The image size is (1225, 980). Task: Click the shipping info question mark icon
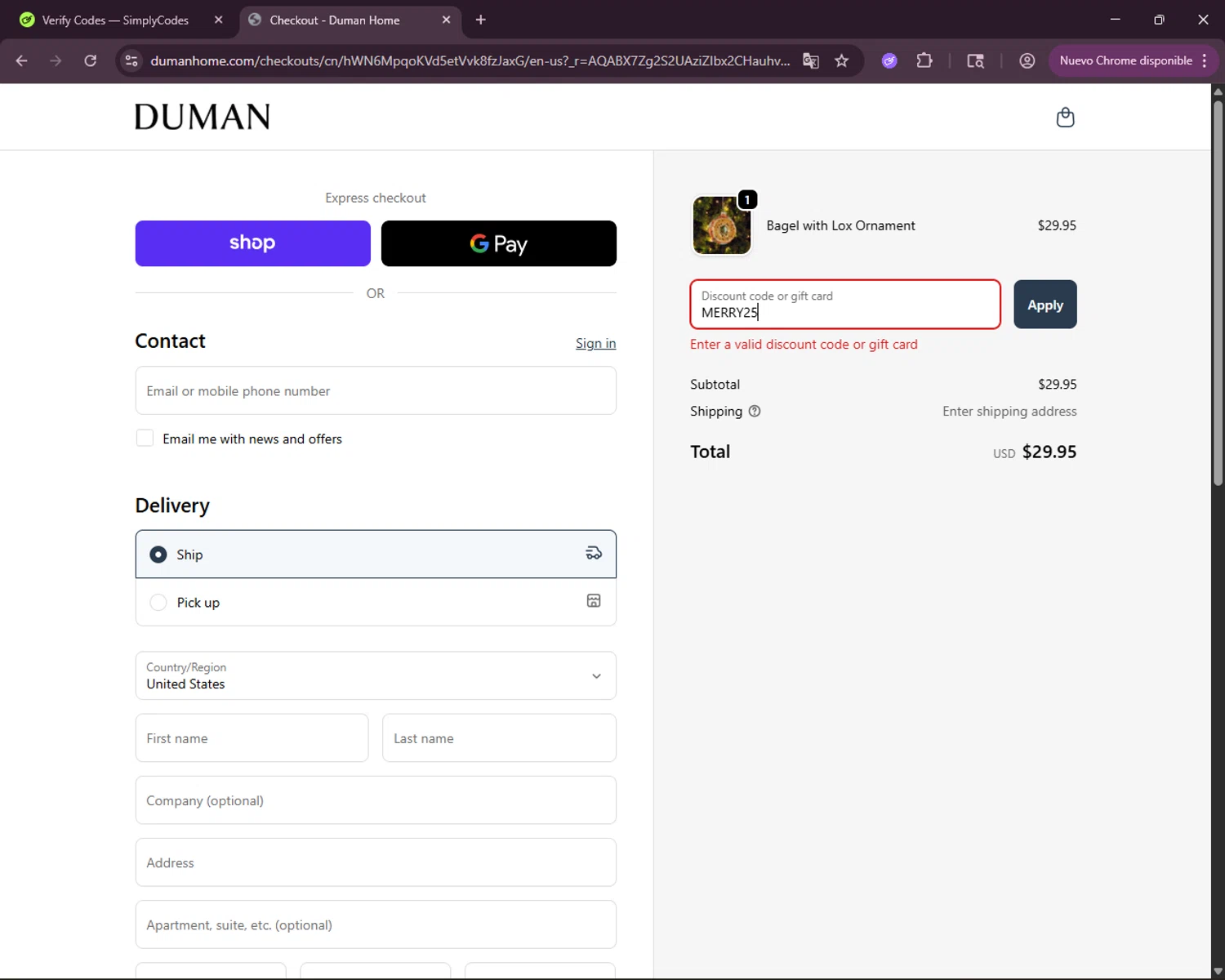755,412
